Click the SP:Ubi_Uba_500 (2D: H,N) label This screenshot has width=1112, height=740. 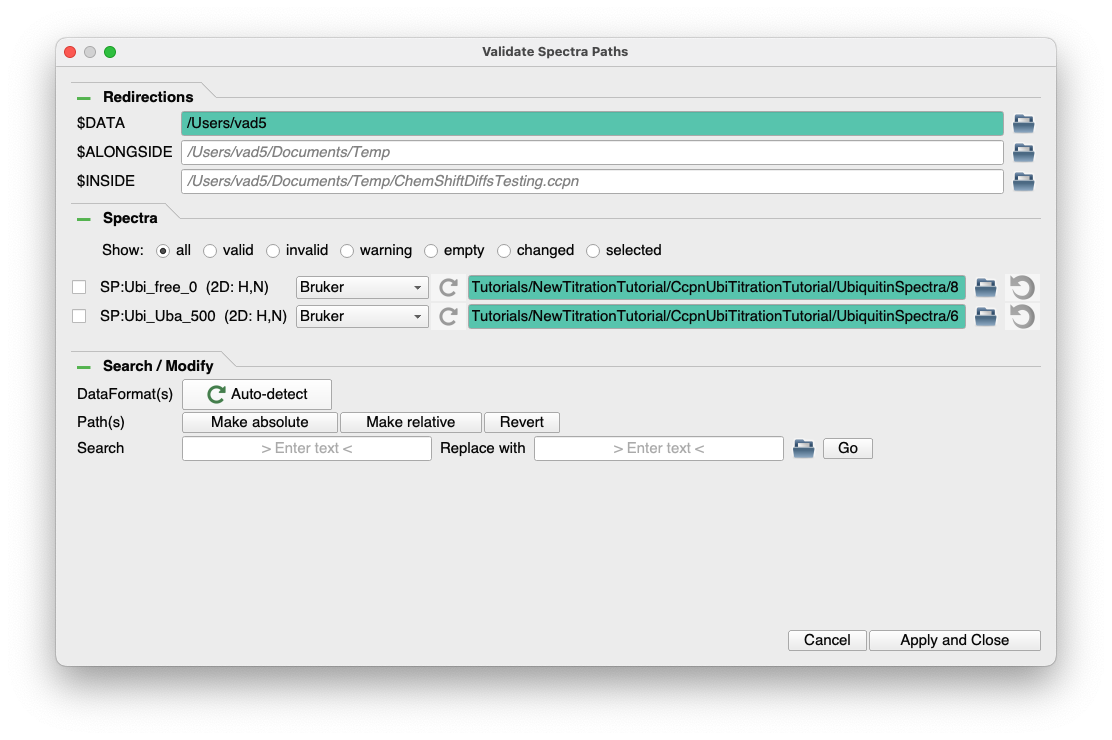[x=194, y=316]
